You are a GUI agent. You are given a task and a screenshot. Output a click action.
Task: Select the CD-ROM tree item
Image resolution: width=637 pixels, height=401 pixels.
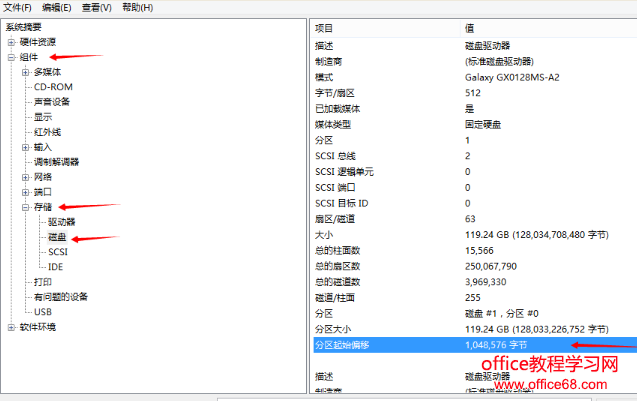pos(53,87)
